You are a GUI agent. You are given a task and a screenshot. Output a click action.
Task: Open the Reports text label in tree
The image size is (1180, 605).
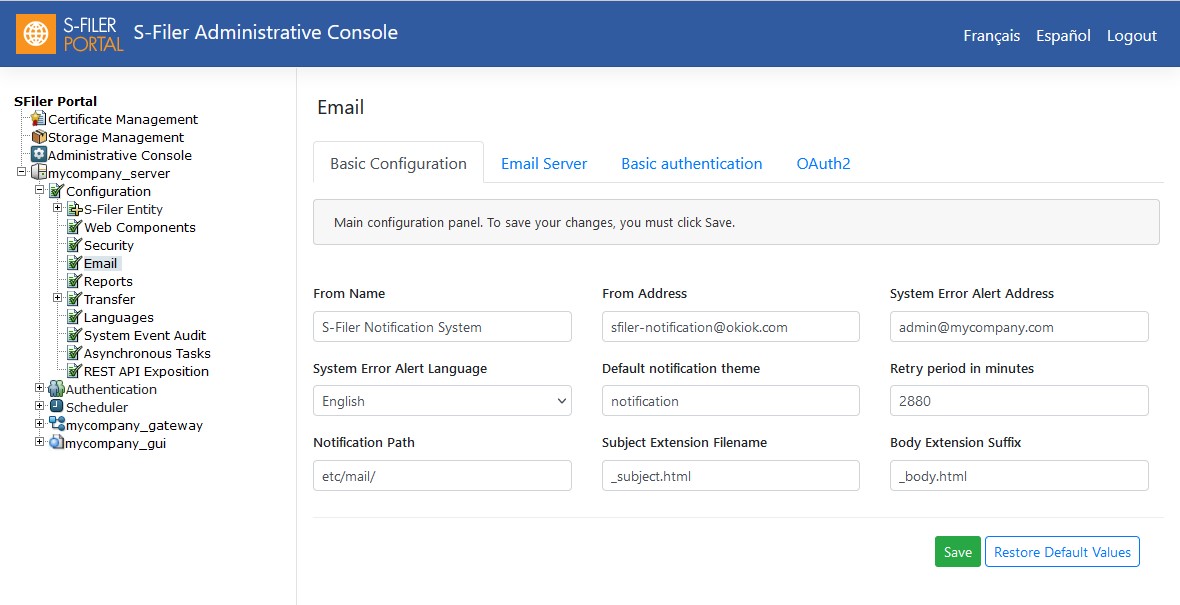coord(108,281)
